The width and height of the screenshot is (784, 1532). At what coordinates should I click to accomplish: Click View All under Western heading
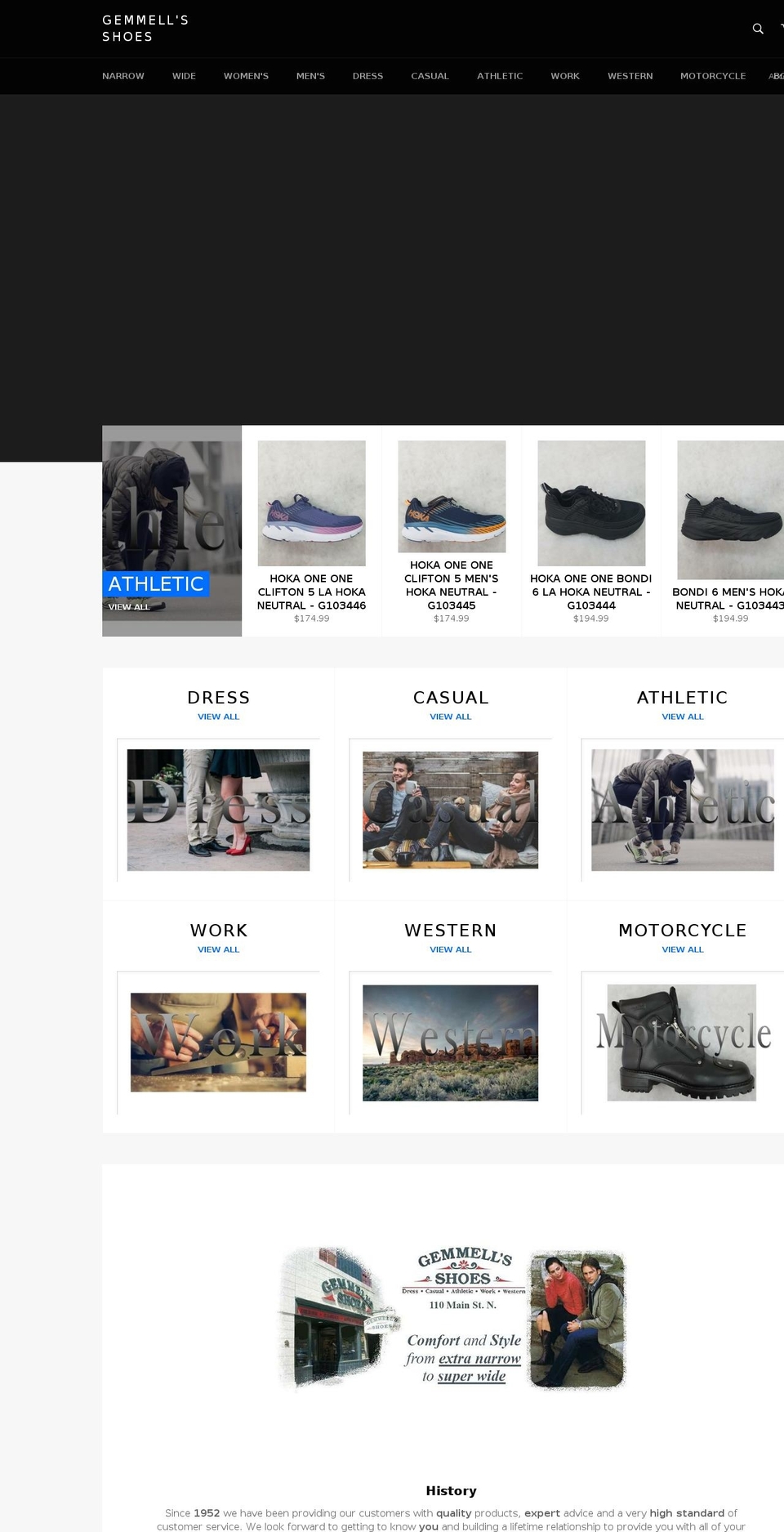pyautogui.click(x=451, y=949)
